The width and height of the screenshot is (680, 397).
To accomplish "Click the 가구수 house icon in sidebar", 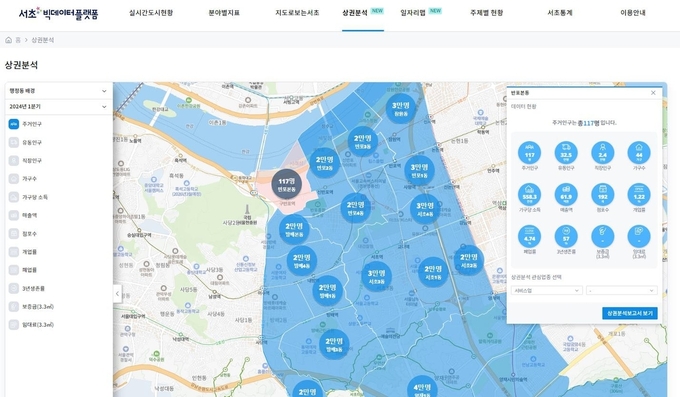I will tap(14, 179).
